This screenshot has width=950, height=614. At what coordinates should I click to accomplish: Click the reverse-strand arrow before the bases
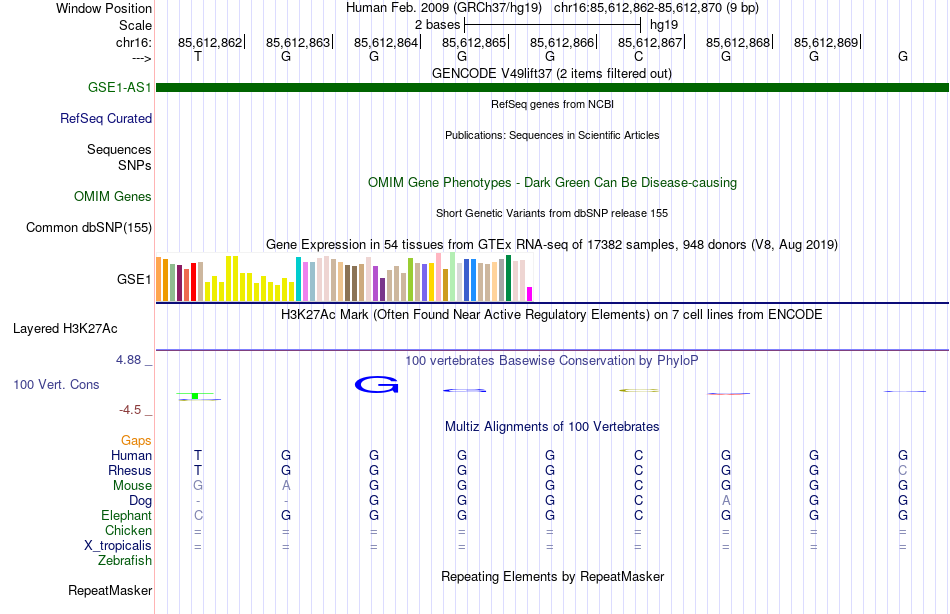[x=142, y=58]
